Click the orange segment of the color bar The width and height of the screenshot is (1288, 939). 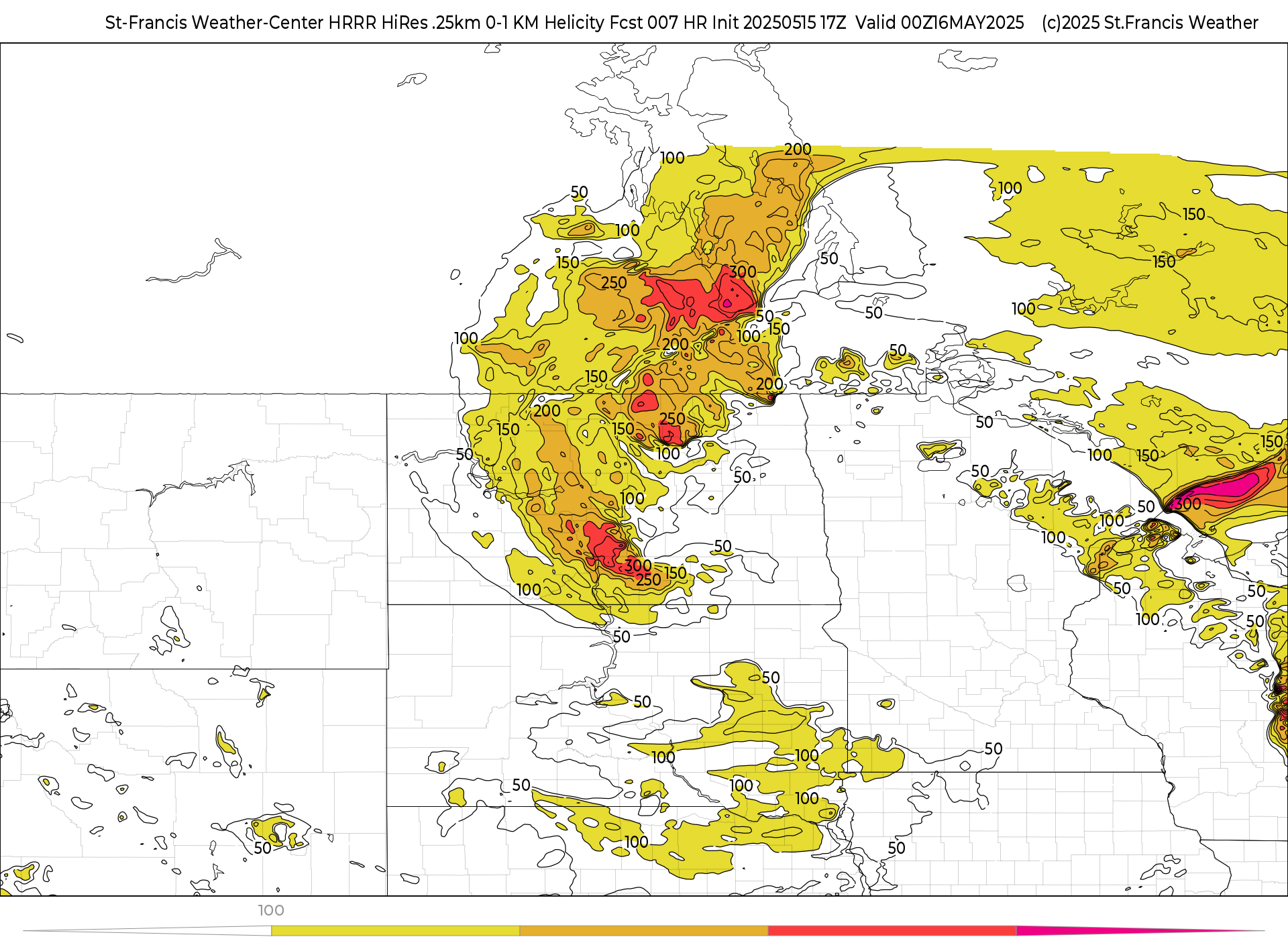point(643,931)
